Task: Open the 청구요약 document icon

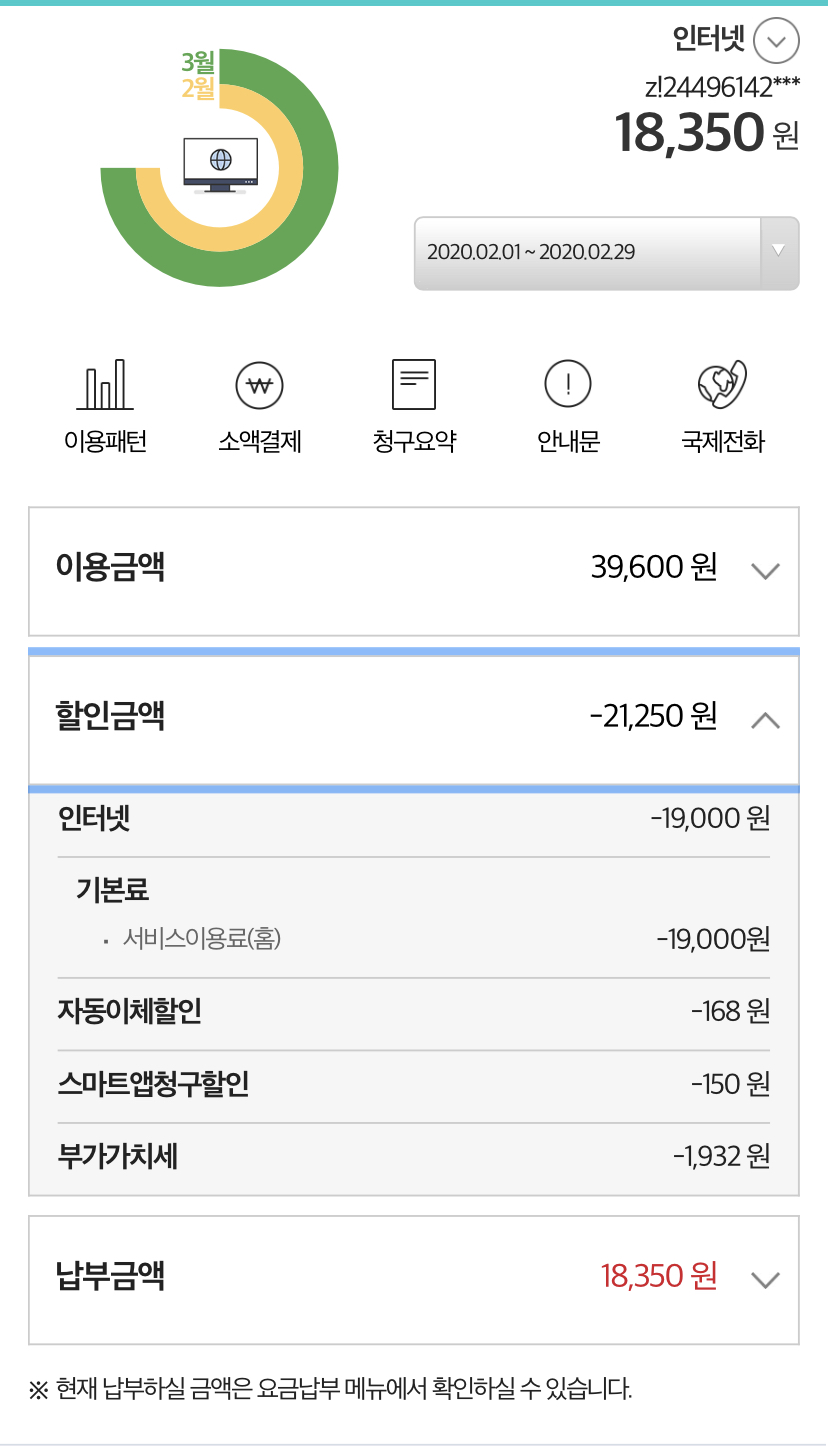Action: 414,385
